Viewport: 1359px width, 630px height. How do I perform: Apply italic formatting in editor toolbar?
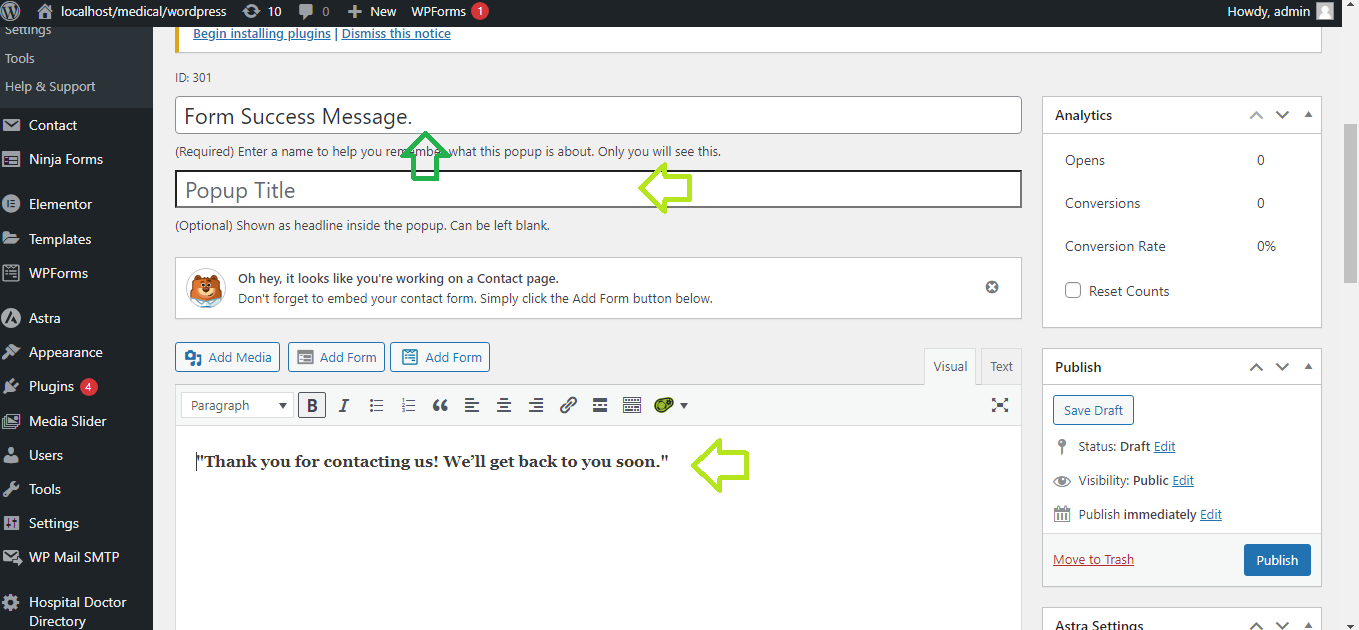click(x=344, y=405)
